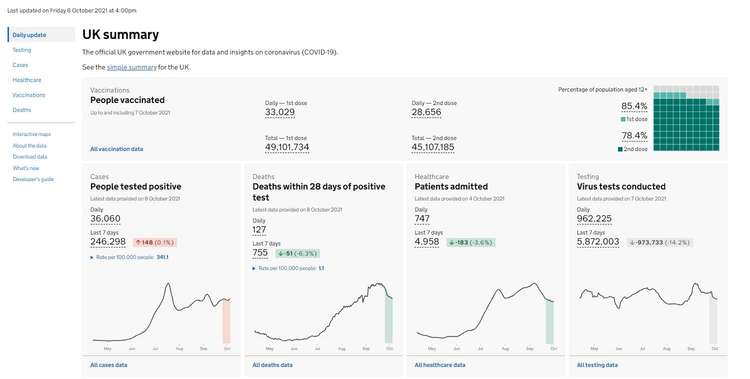Click last 7 days cases value 246,298
Viewport: 750px width, 379px height.
click(108, 242)
